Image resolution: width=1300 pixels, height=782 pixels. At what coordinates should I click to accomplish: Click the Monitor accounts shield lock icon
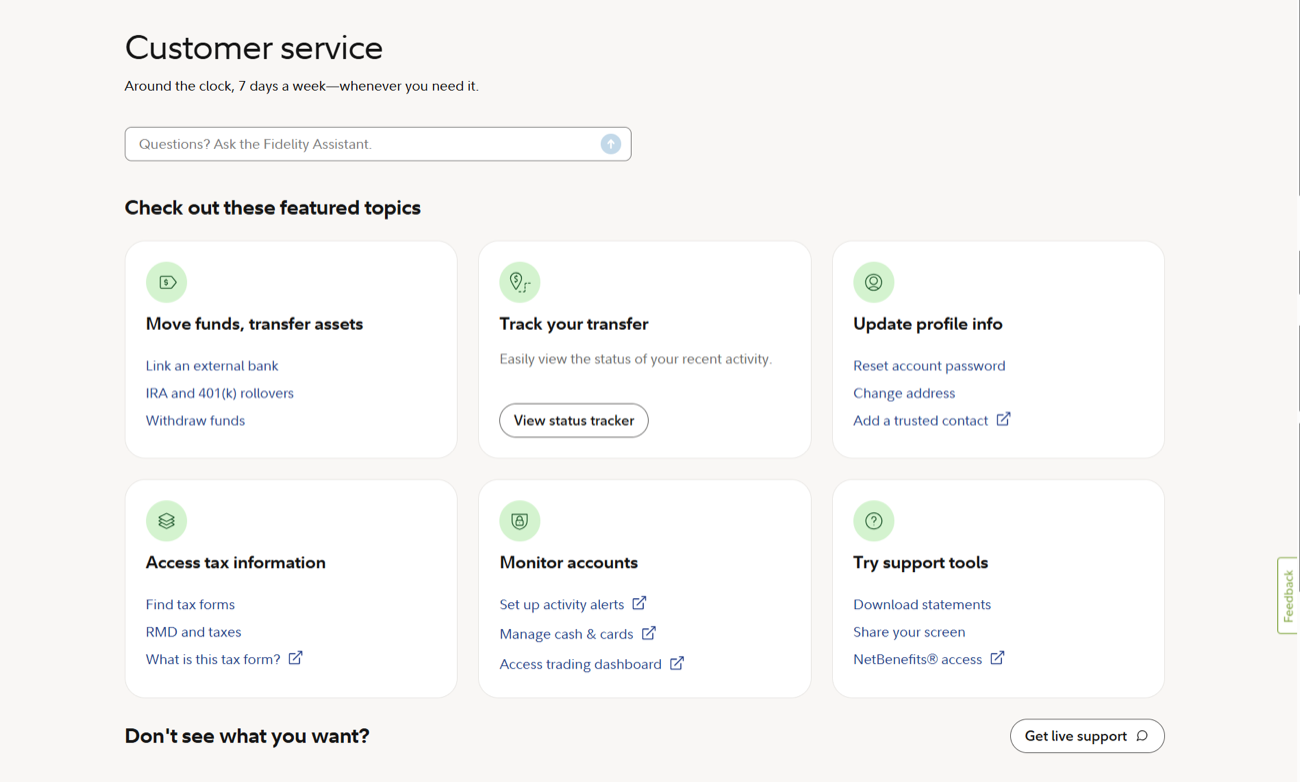pos(520,521)
